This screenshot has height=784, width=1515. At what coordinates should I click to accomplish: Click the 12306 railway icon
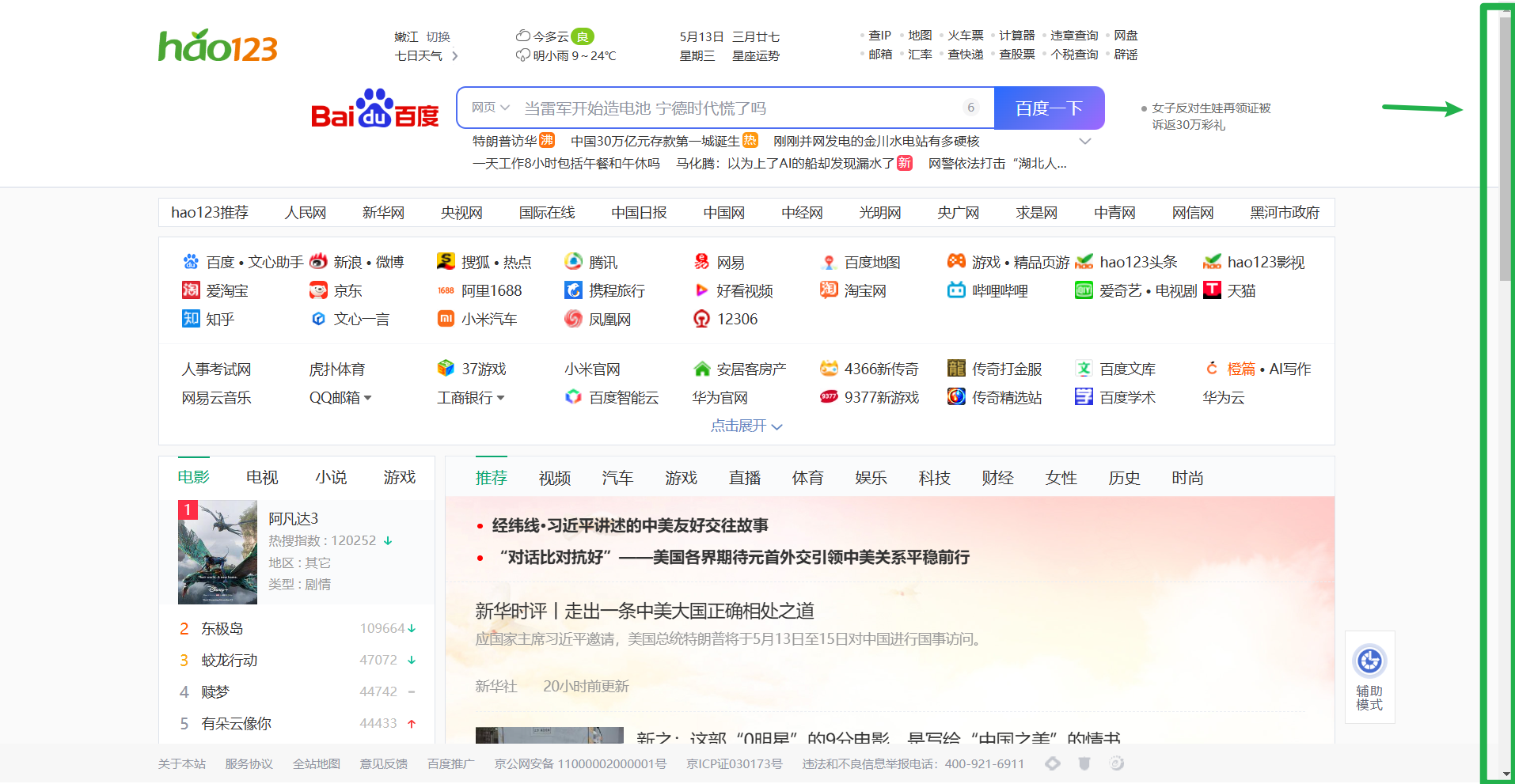(701, 318)
